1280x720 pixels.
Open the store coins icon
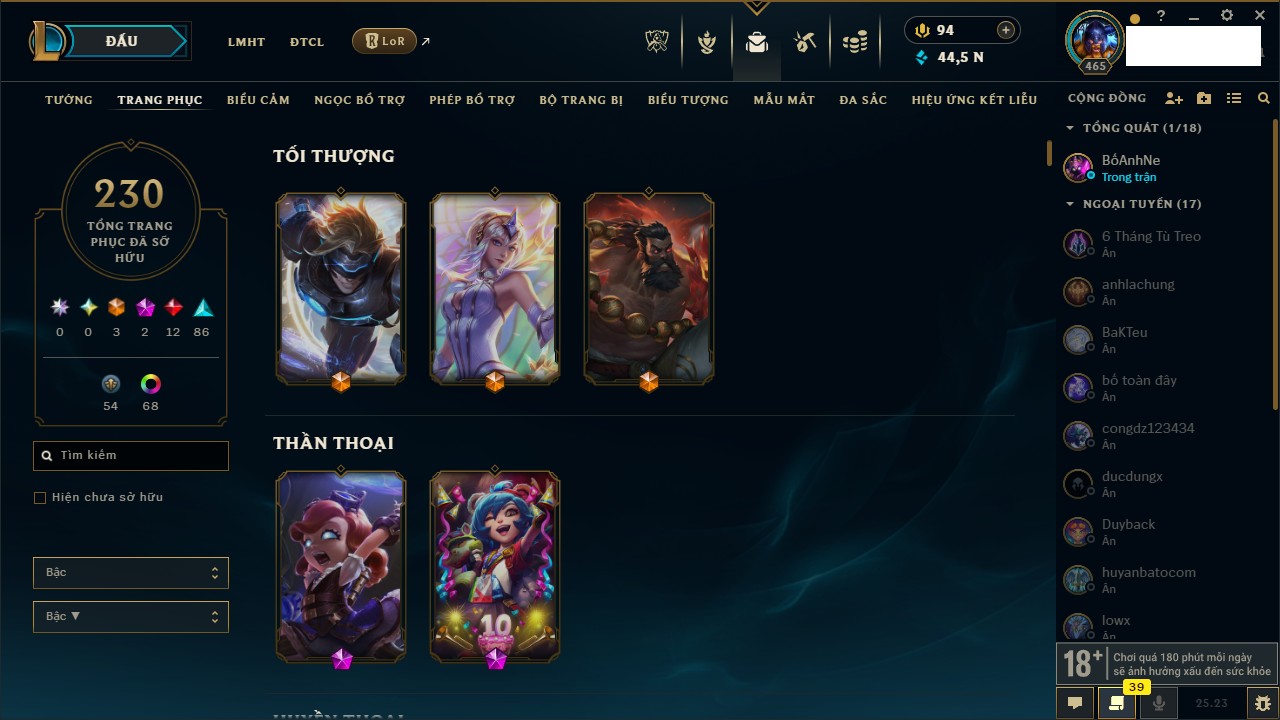(855, 42)
